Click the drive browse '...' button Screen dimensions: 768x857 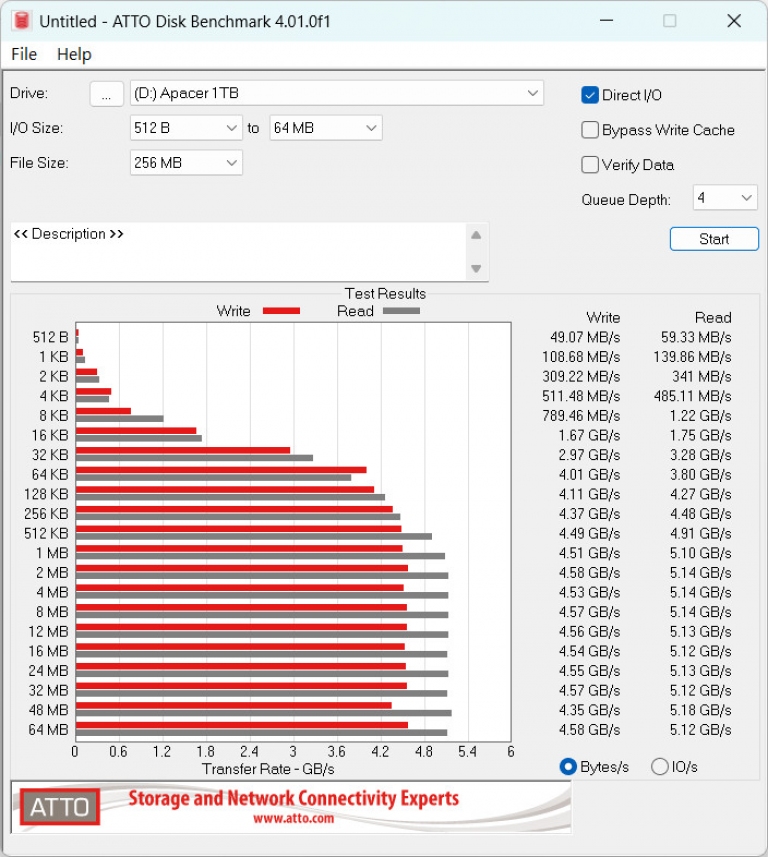coord(107,94)
